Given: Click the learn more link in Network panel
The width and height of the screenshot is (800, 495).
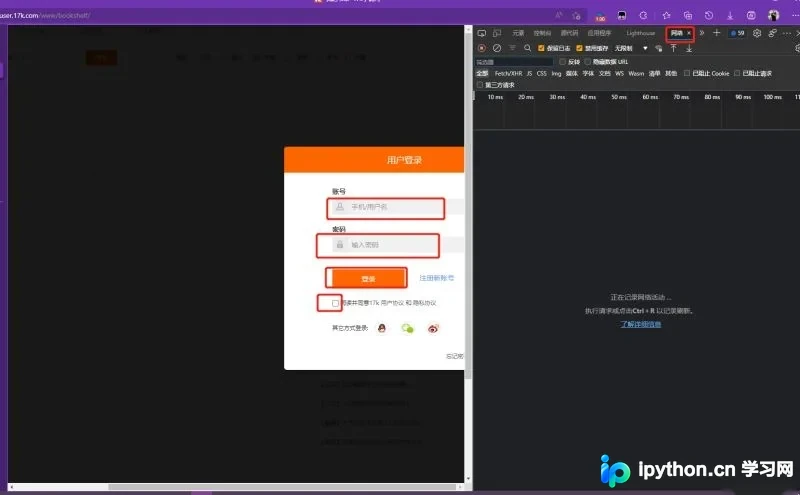Looking at the screenshot, I should [640, 325].
